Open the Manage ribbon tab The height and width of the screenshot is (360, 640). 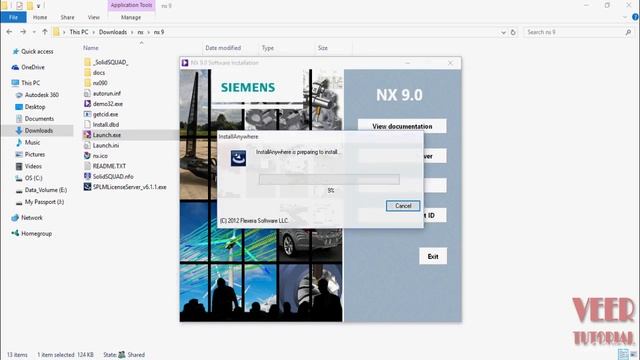pos(131,18)
